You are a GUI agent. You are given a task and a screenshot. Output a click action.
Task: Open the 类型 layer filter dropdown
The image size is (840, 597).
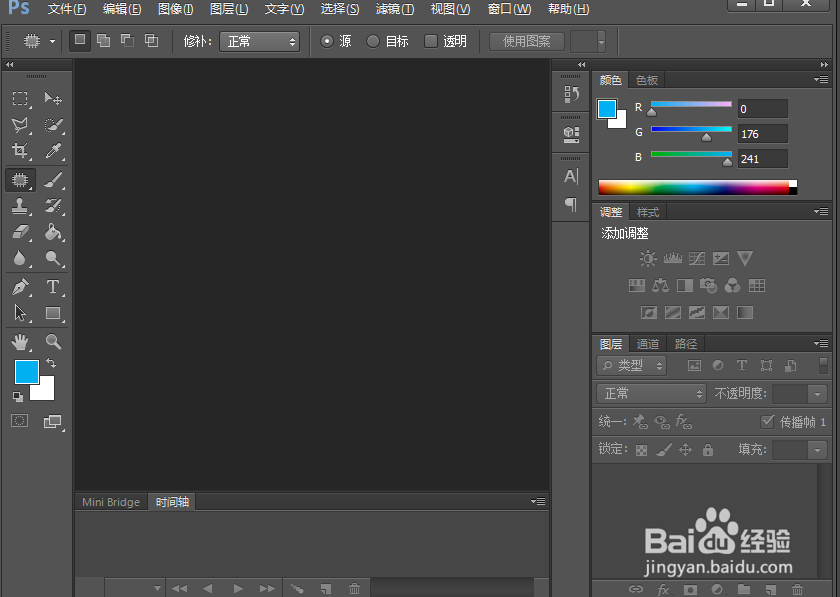click(631, 365)
